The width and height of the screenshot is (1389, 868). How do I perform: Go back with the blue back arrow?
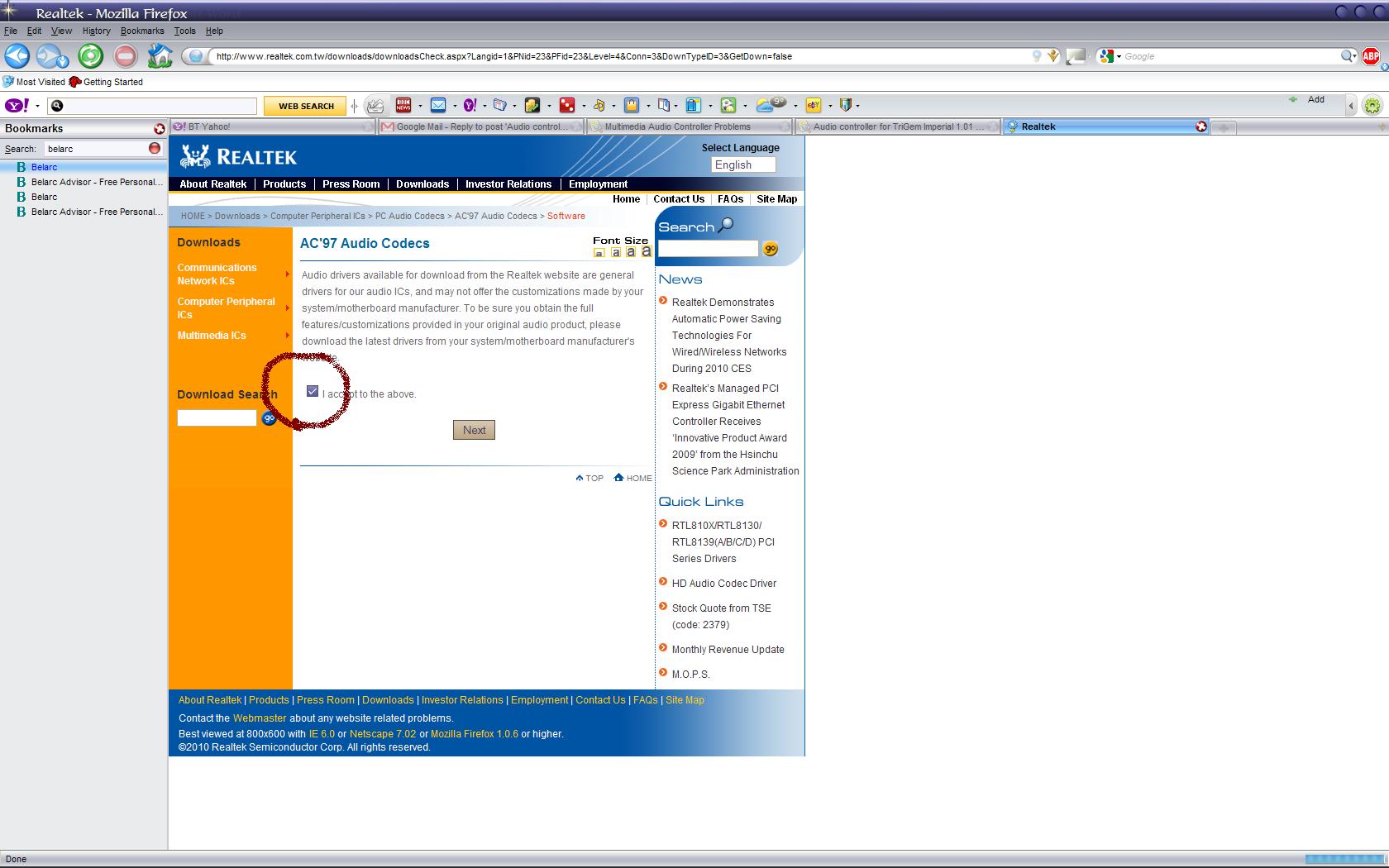point(17,56)
